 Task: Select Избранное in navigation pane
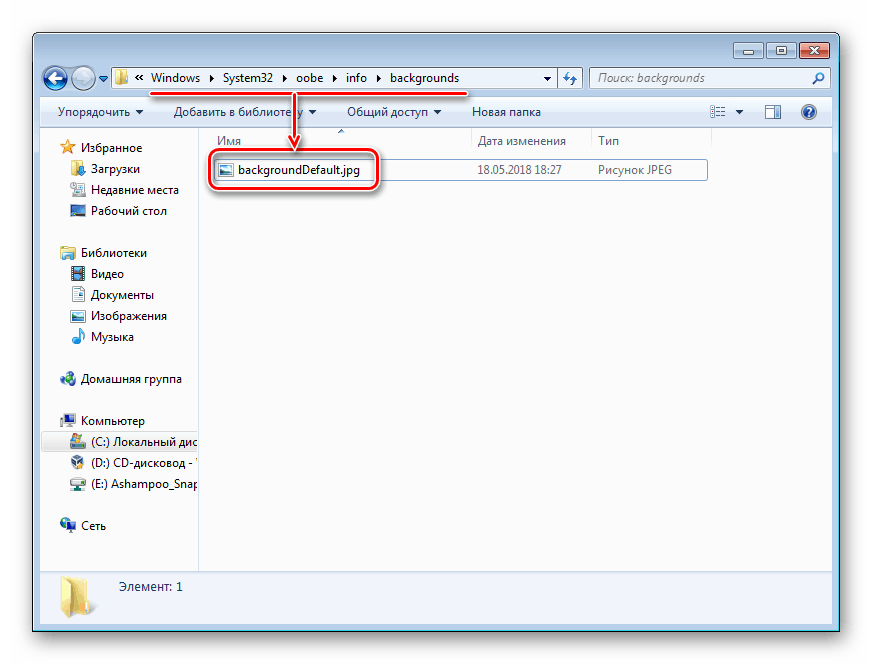(x=111, y=147)
